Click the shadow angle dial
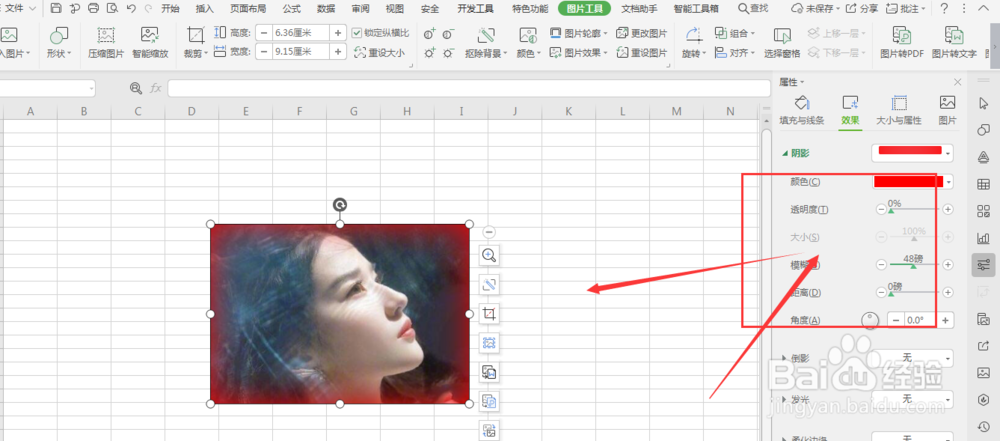Screen dimensions: 1000x441 870,320
